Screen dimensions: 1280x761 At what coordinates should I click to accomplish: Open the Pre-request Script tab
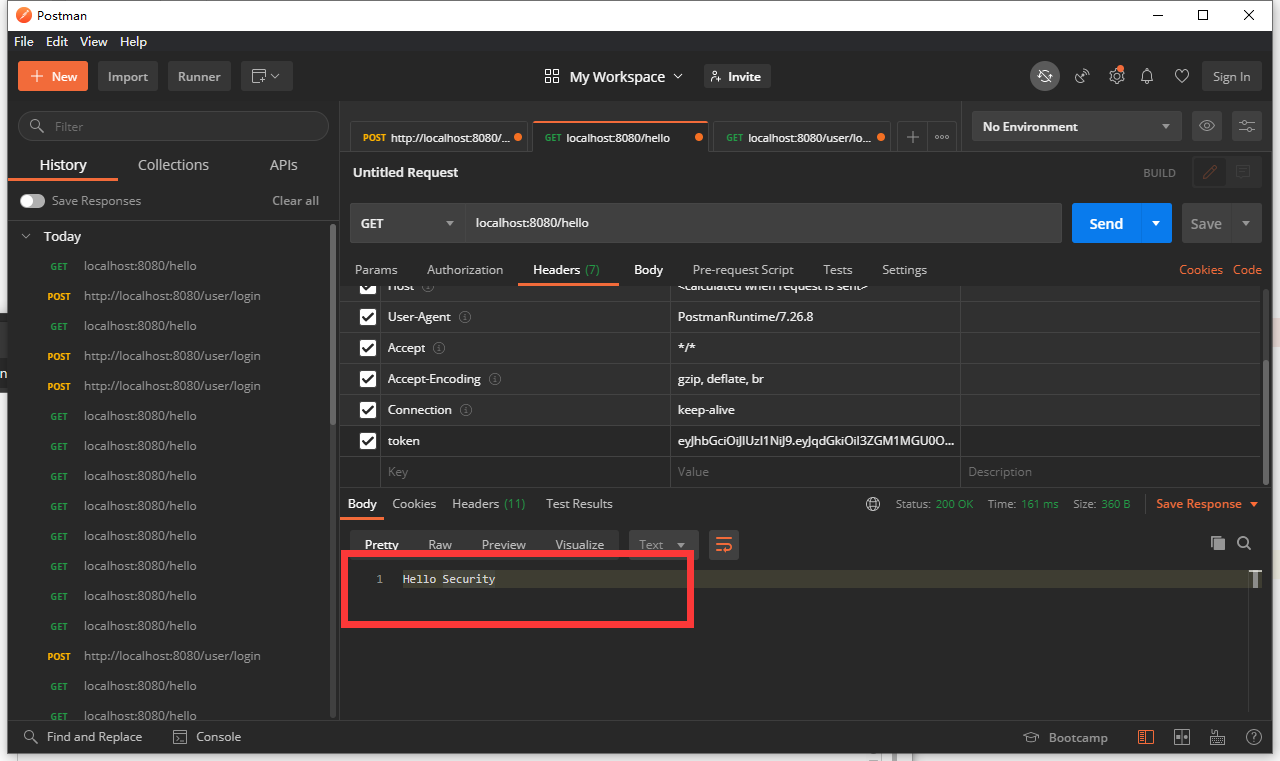(743, 270)
